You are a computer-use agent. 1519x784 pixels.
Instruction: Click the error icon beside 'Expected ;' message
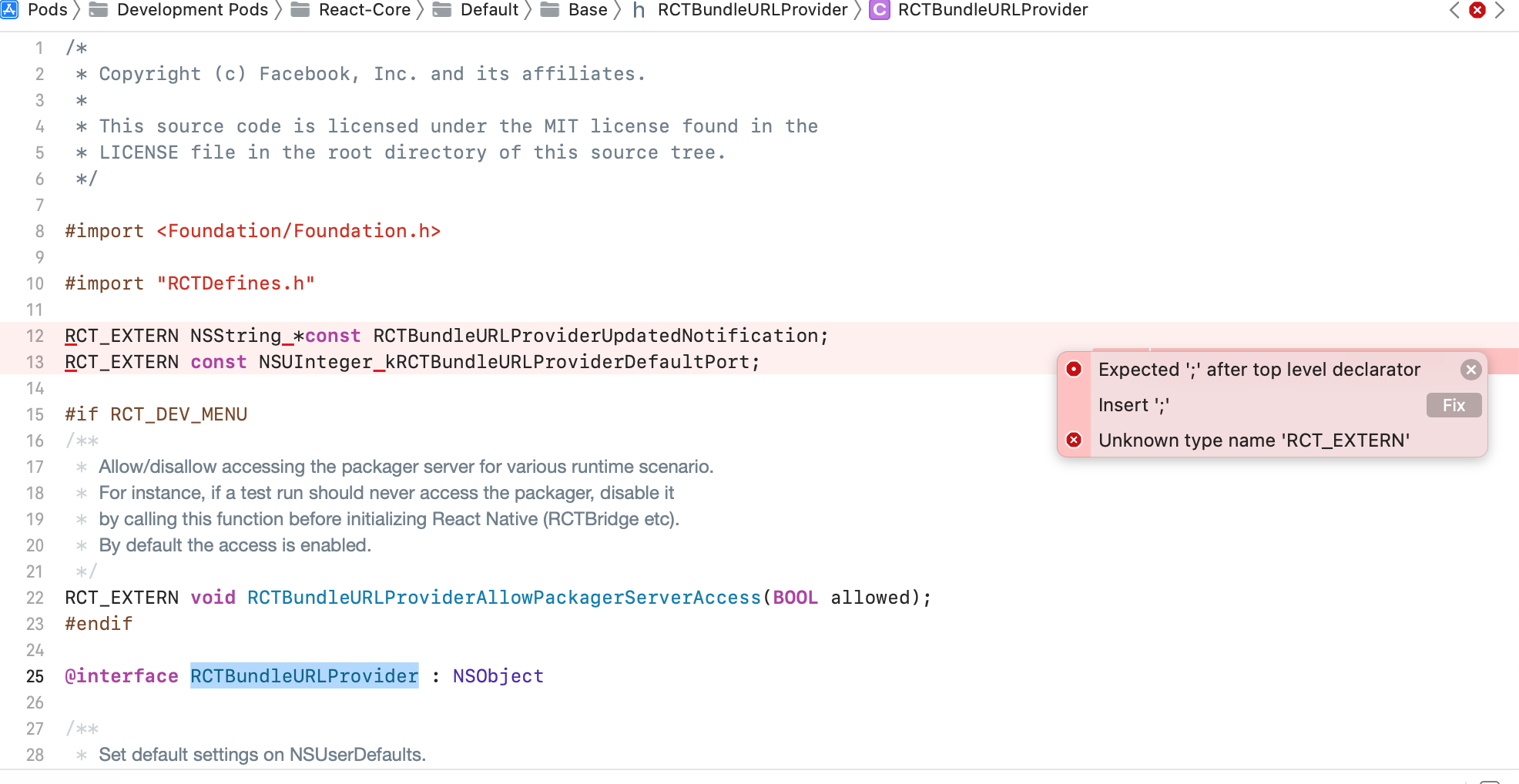(1074, 370)
